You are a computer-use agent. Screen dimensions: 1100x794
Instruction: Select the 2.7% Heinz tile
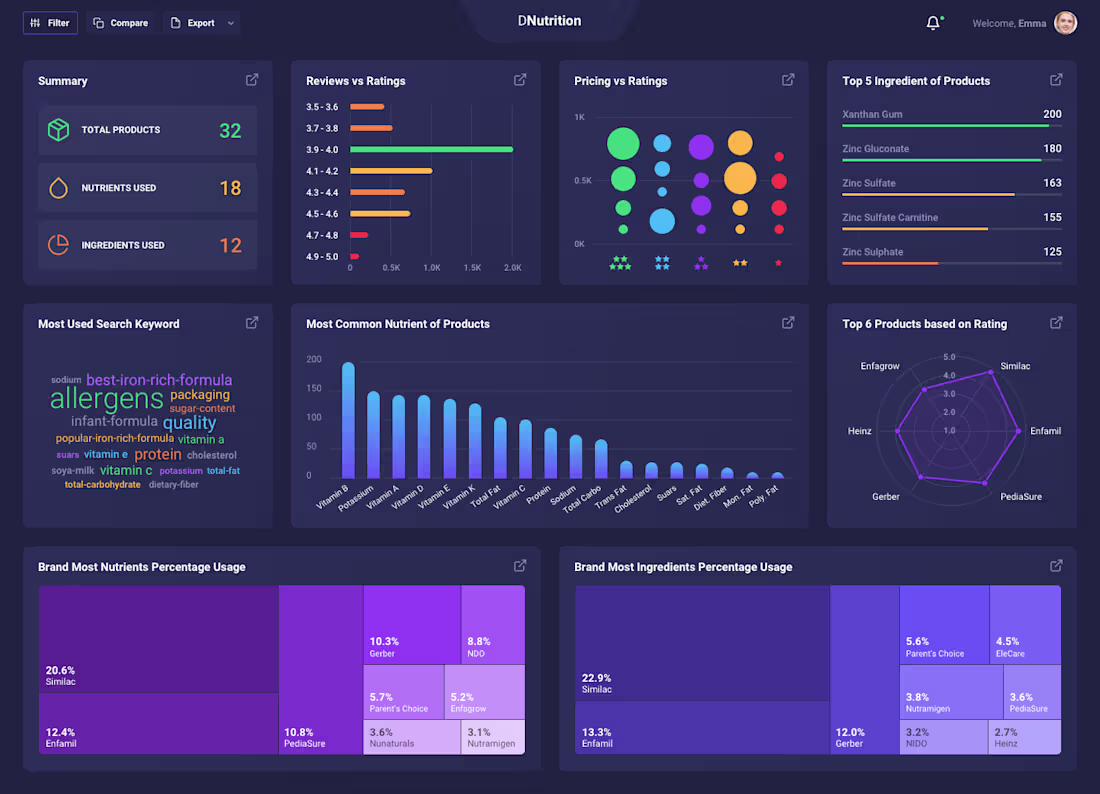pyautogui.click(x=1025, y=737)
